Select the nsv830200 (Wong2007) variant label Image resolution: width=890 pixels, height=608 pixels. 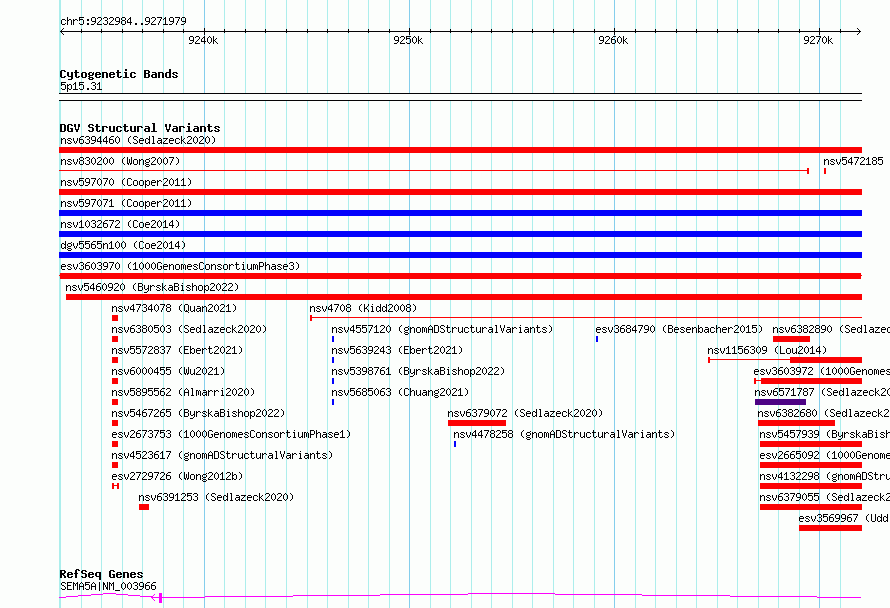pyautogui.click(x=120, y=161)
